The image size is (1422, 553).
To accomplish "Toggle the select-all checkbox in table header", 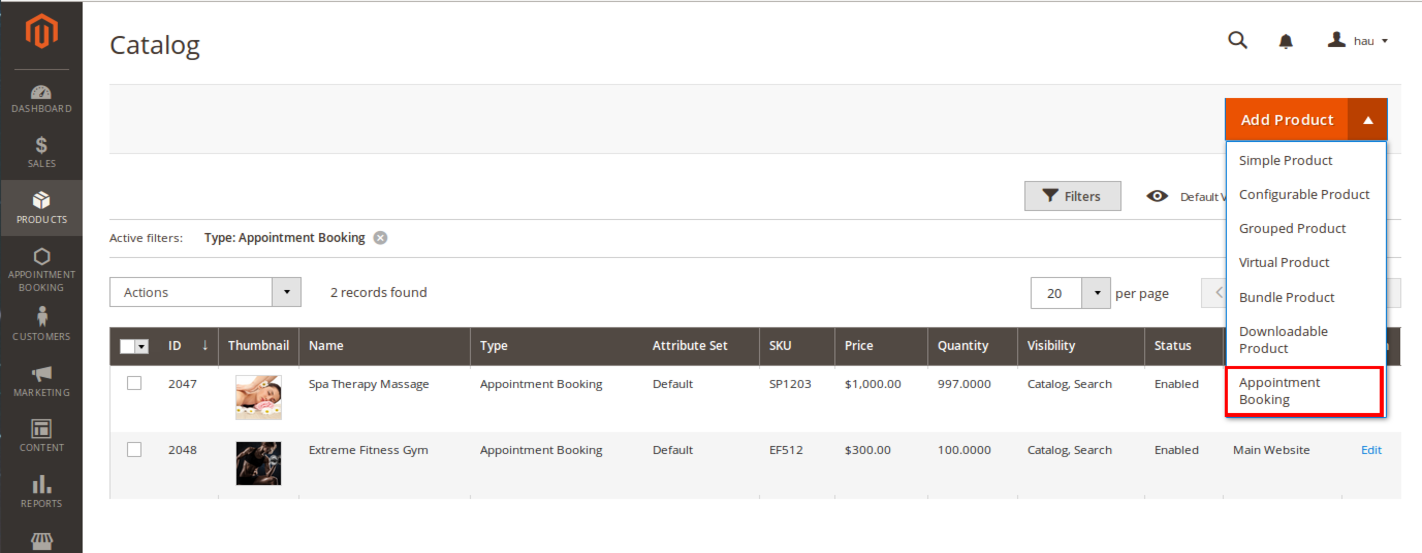I will pos(128,346).
